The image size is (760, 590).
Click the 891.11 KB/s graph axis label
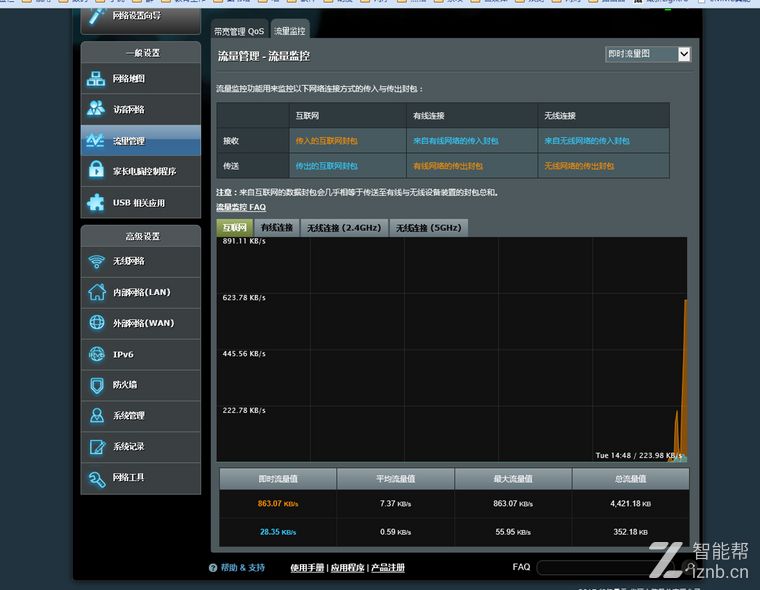(244, 241)
